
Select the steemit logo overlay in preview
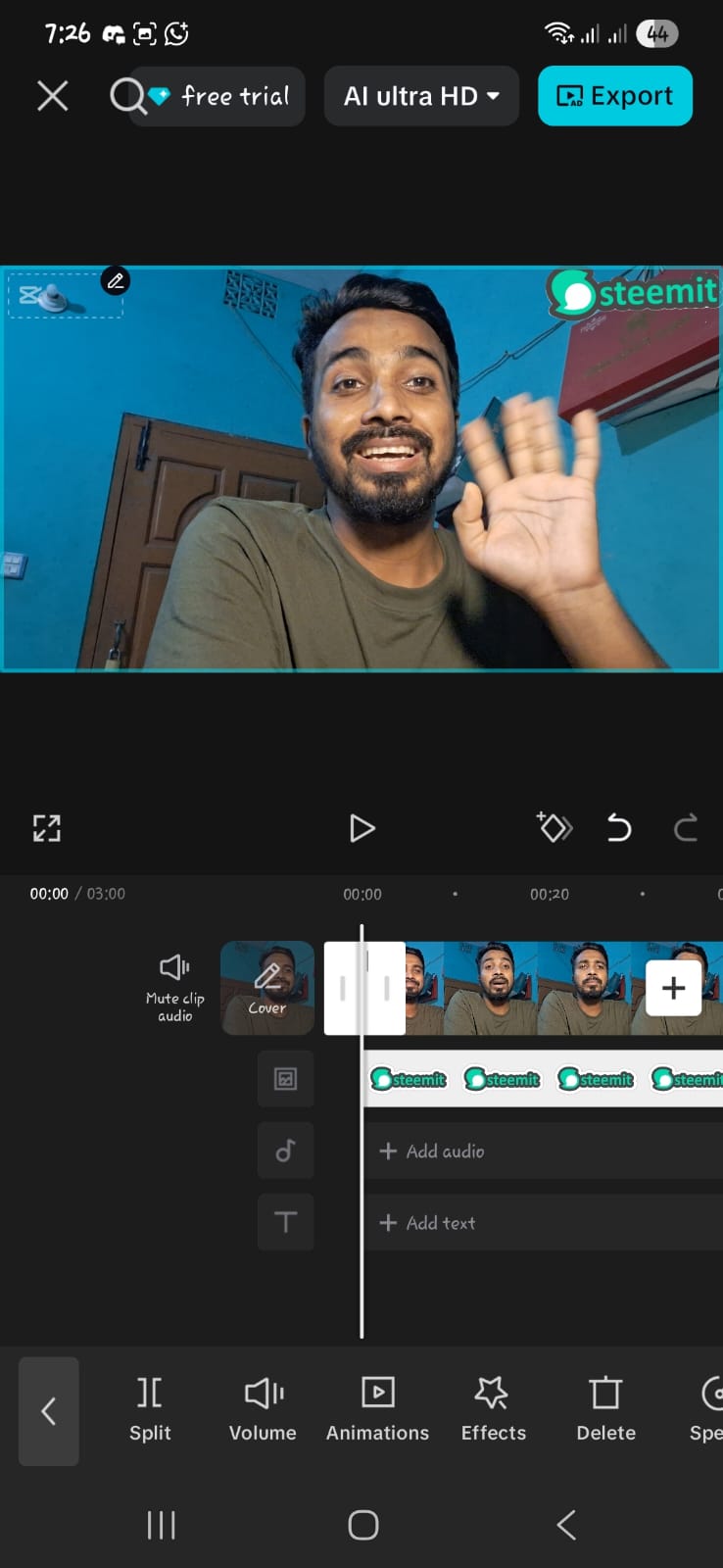tap(634, 293)
